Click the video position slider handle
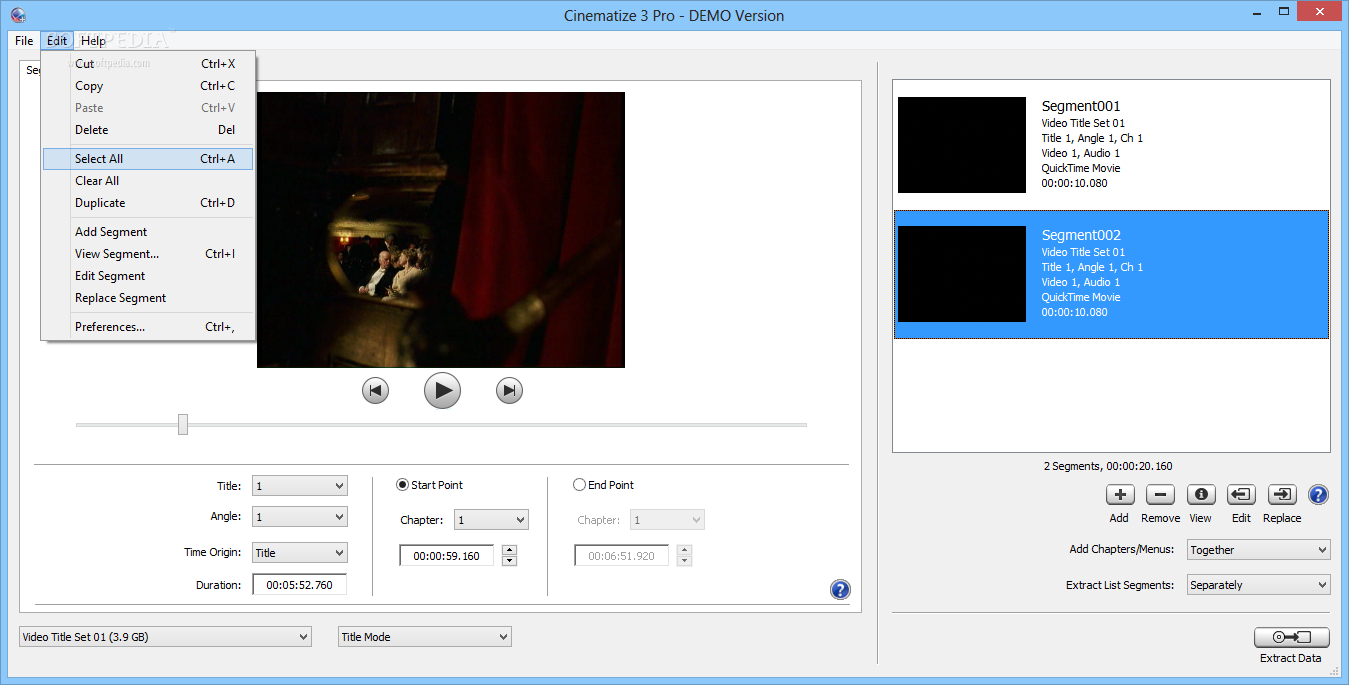The width and height of the screenshot is (1349, 685). tap(183, 424)
